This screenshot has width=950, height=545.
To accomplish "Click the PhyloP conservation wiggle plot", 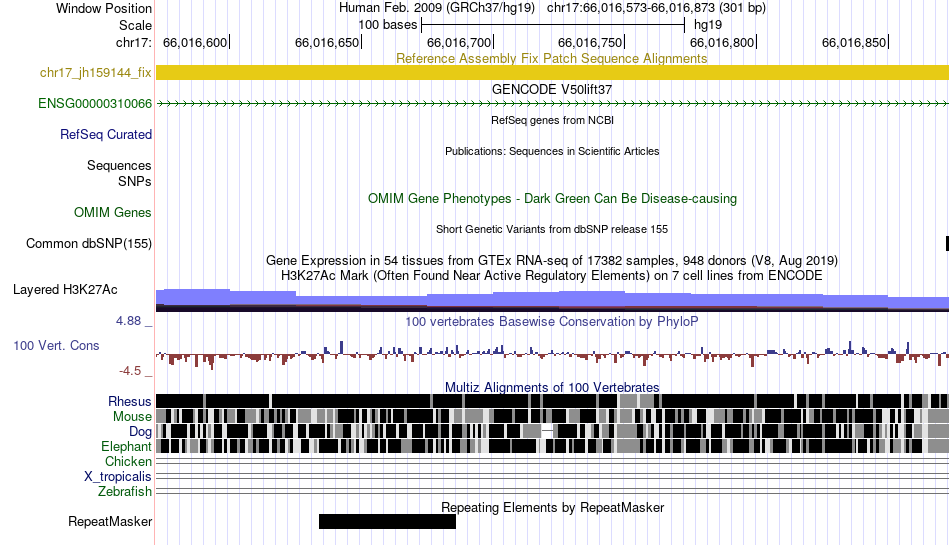I will pyautogui.click(x=552, y=354).
